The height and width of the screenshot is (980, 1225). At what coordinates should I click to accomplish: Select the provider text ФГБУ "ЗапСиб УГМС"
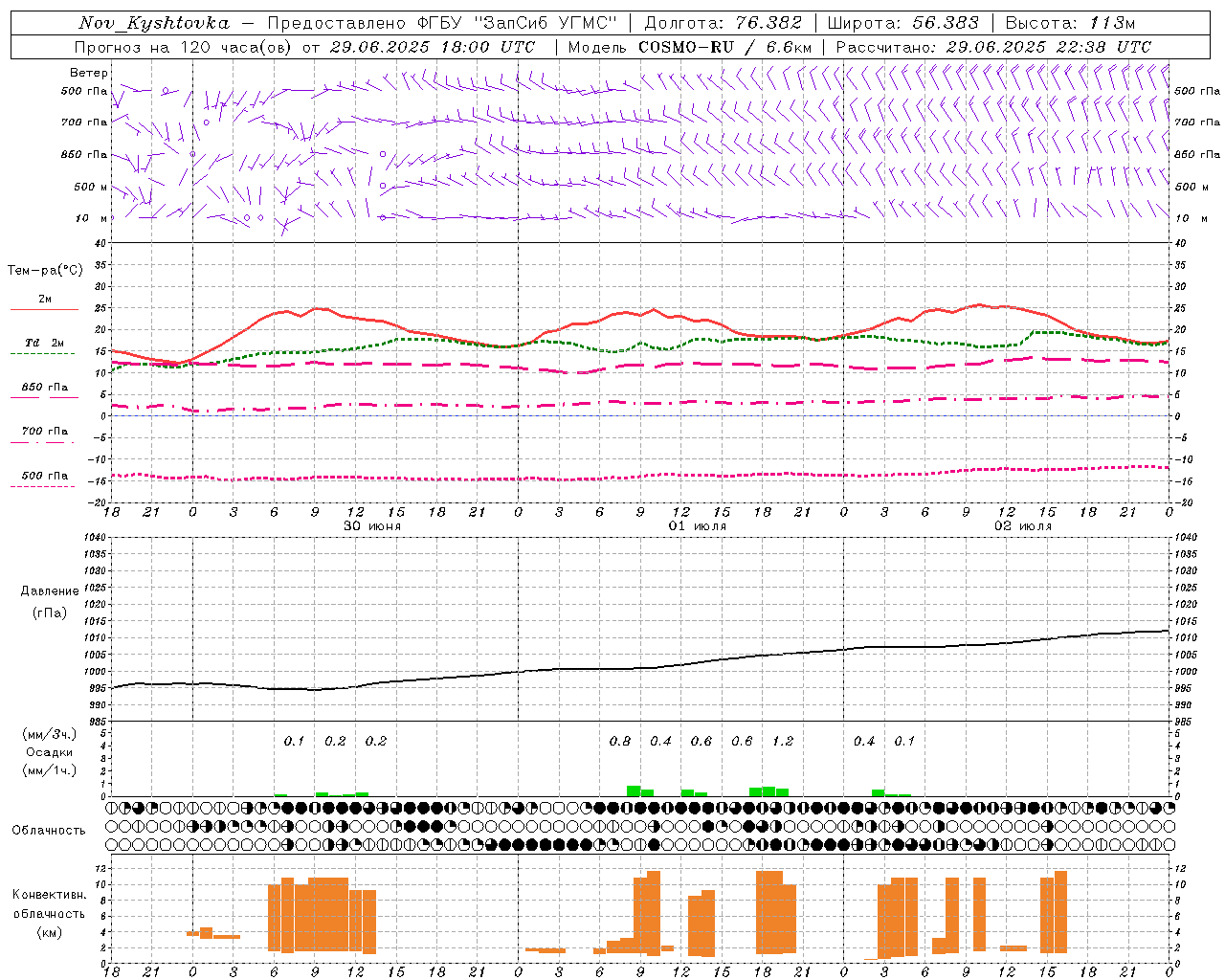click(x=518, y=23)
